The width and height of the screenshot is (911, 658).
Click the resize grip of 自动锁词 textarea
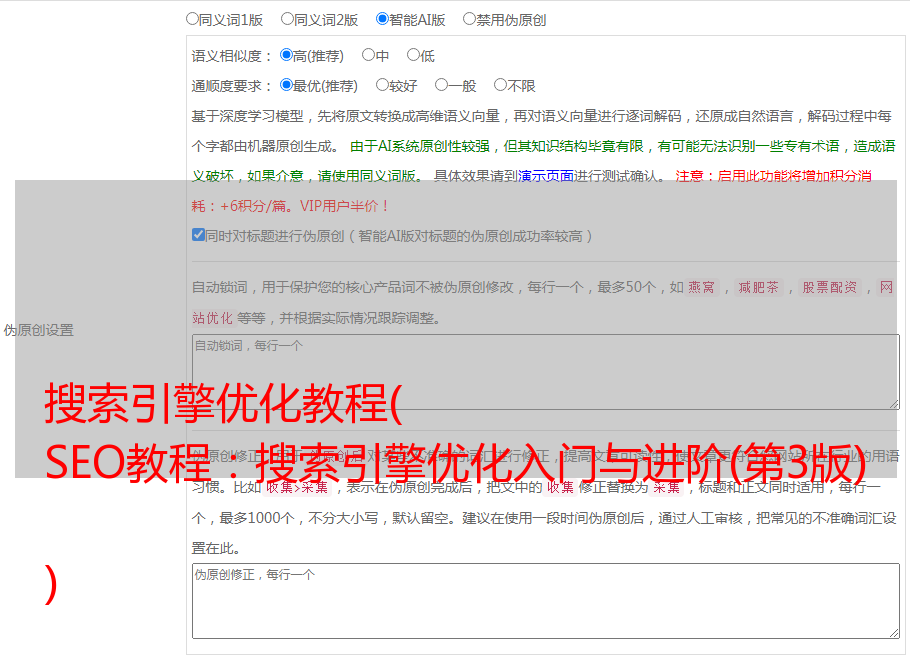(x=894, y=404)
